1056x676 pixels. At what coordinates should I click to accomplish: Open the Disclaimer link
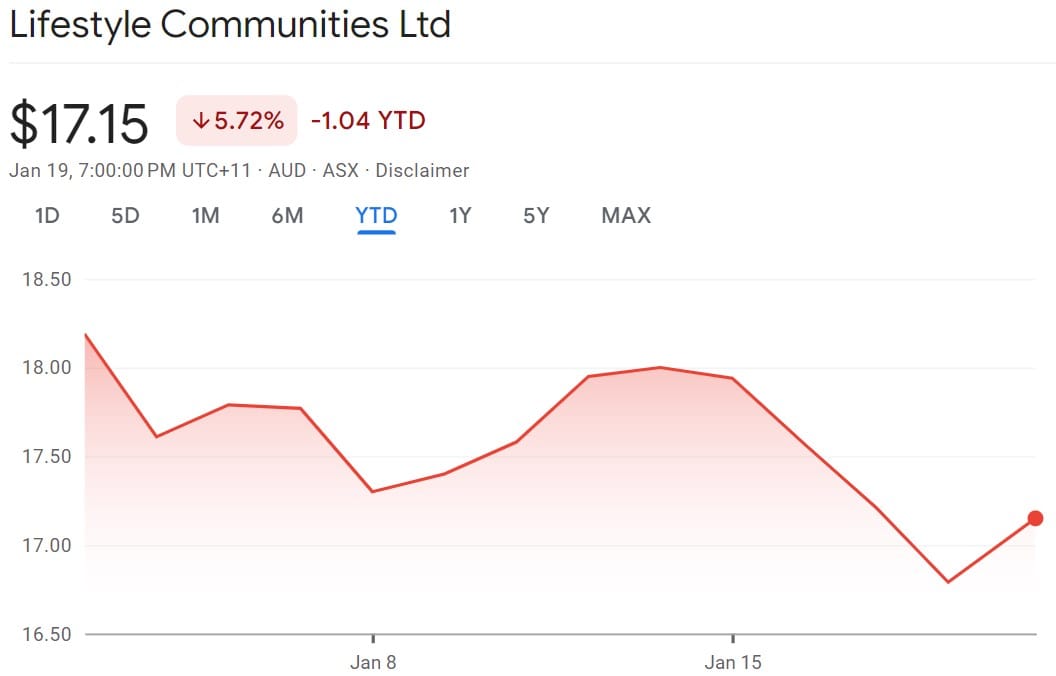[423, 170]
